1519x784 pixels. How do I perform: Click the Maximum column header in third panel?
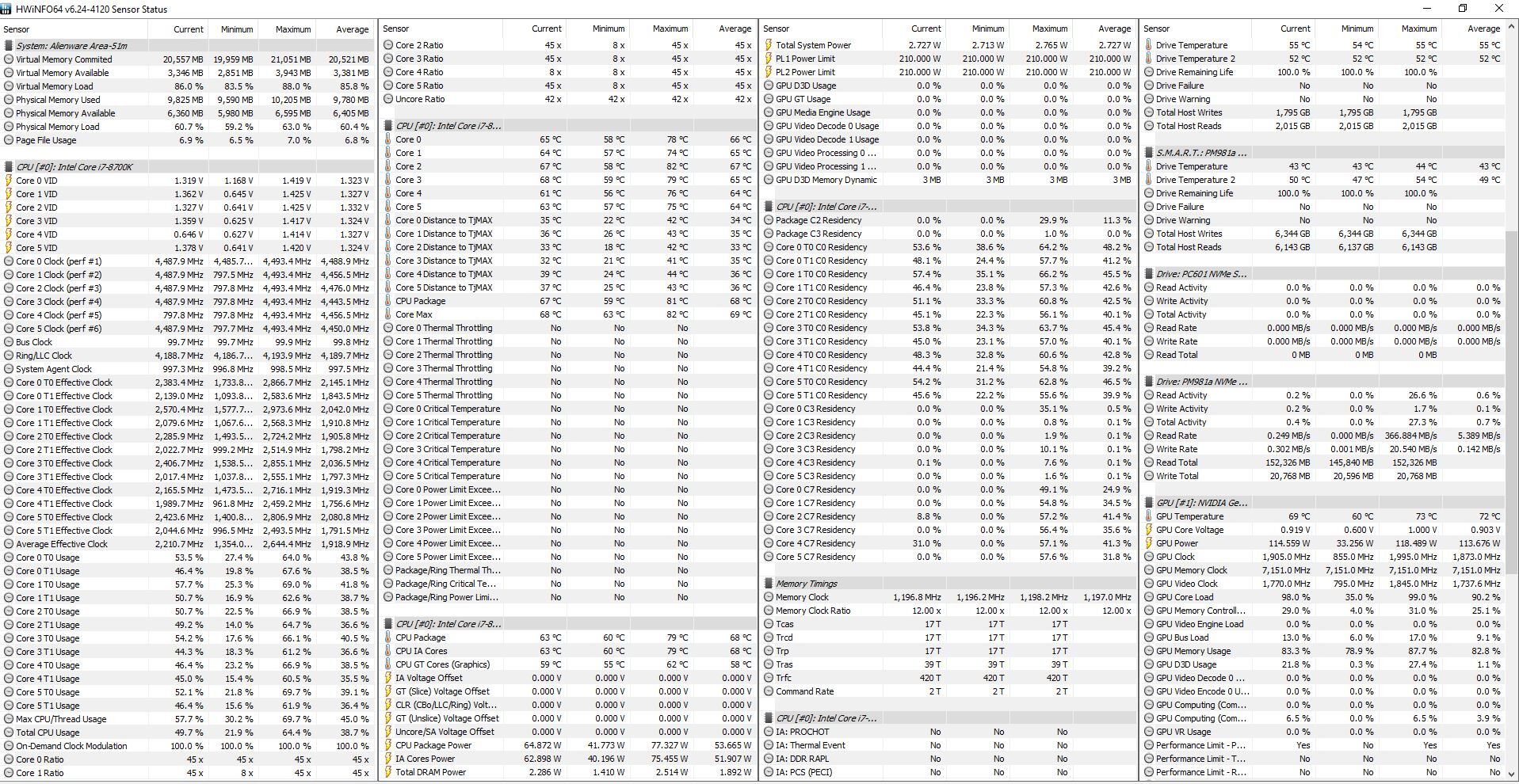click(x=1041, y=29)
